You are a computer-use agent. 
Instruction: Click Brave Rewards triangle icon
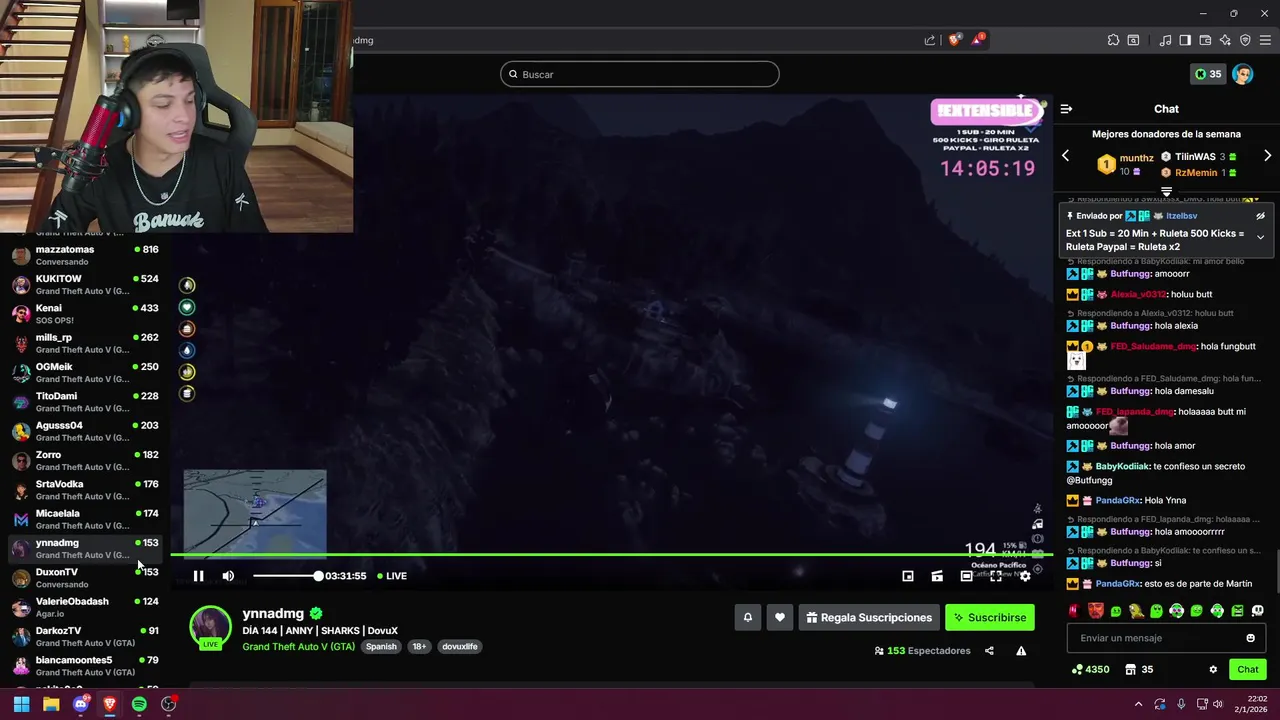(978, 40)
